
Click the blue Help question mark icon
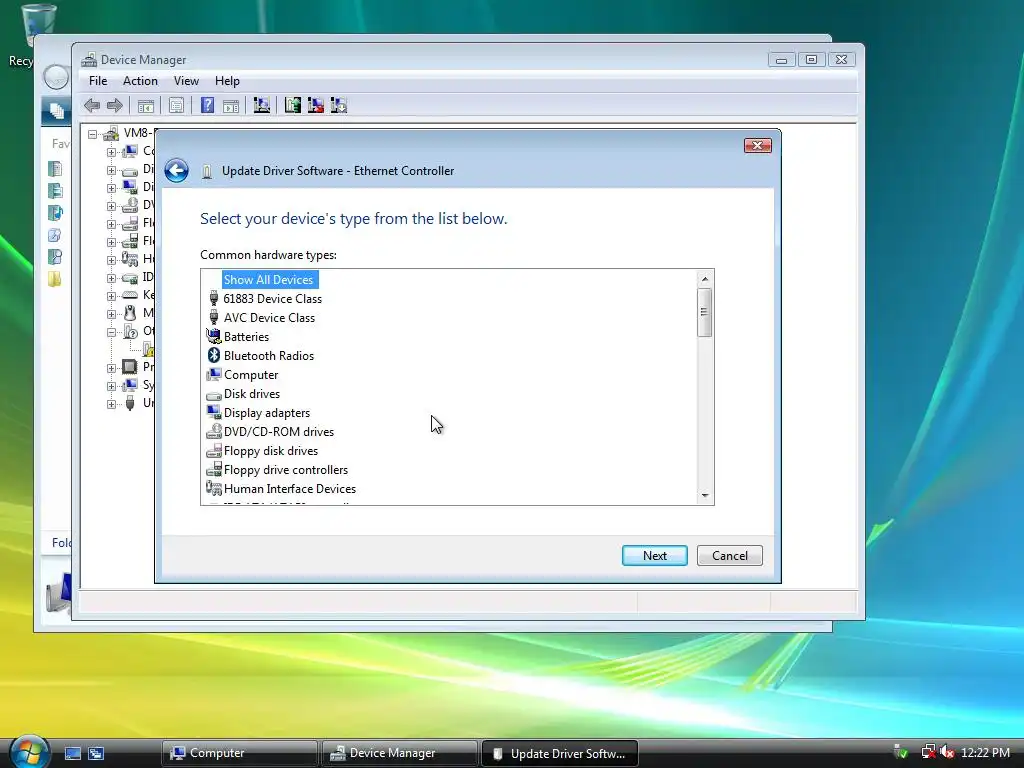click(x=207, y=105)
